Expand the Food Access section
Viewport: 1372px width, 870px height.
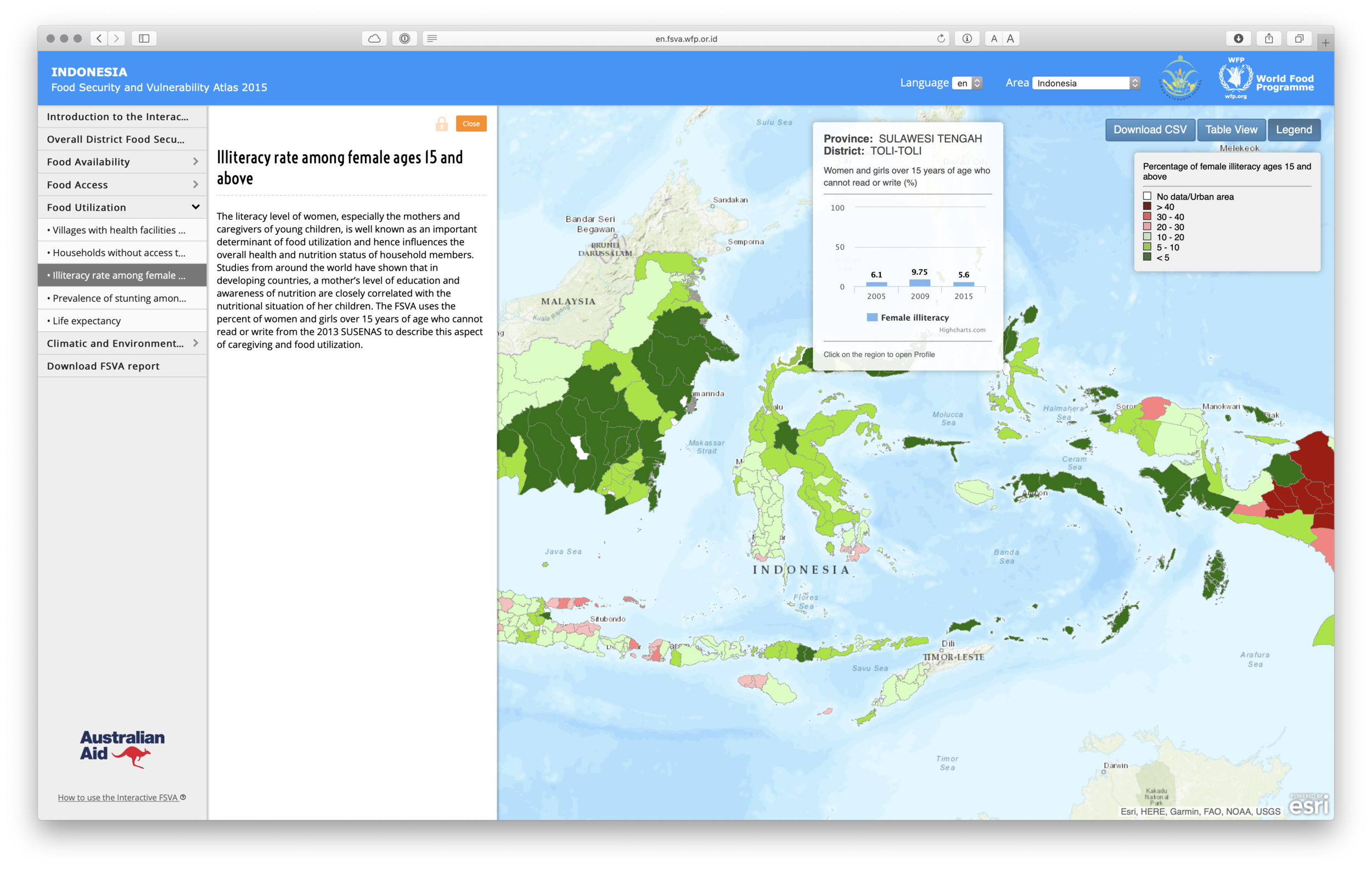[122, 184]
